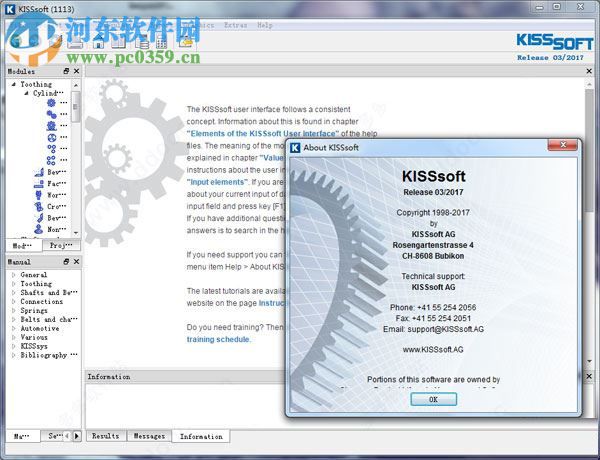The width and height of the screenshot is (600, 460).
Task: Expand General in the Manual tree
Action: 14,275
